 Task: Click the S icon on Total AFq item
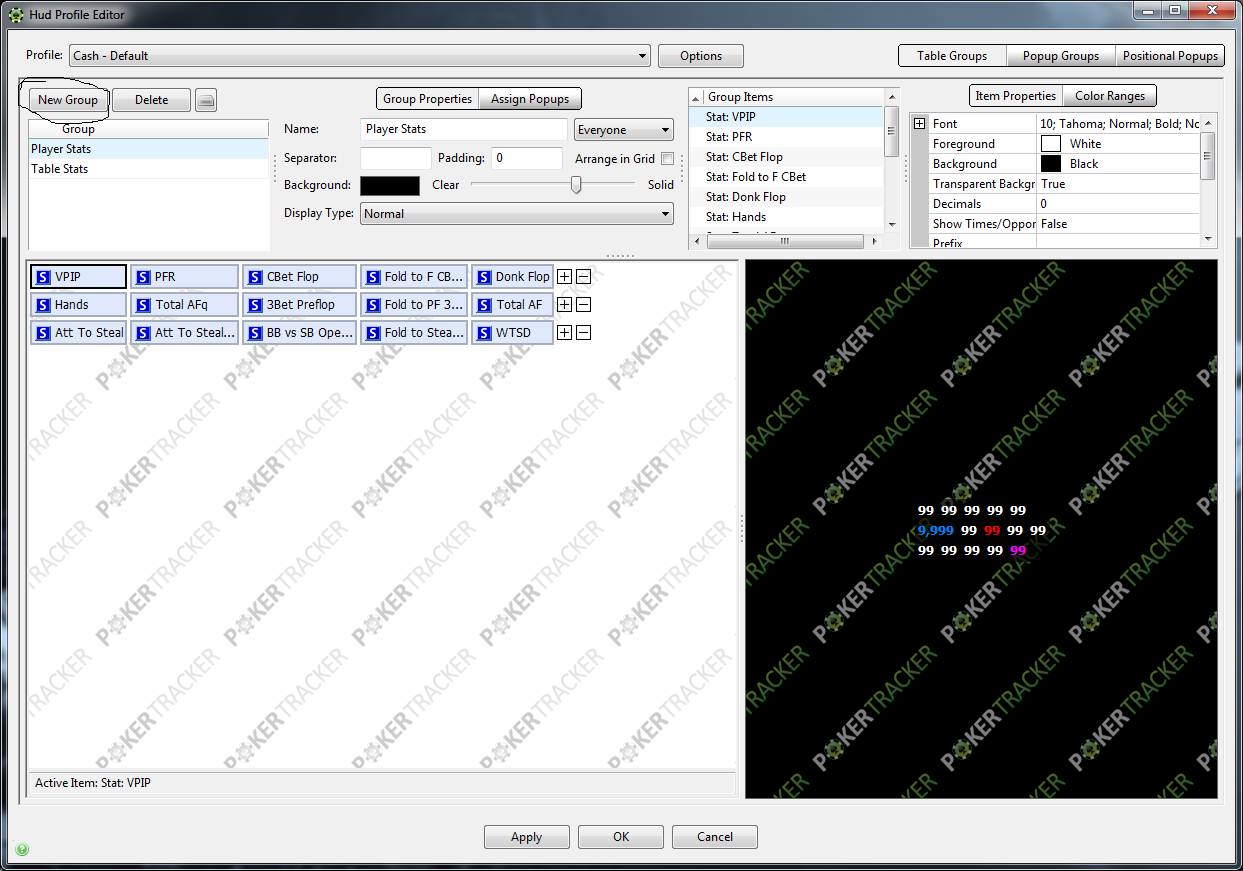tap(143, 305)
